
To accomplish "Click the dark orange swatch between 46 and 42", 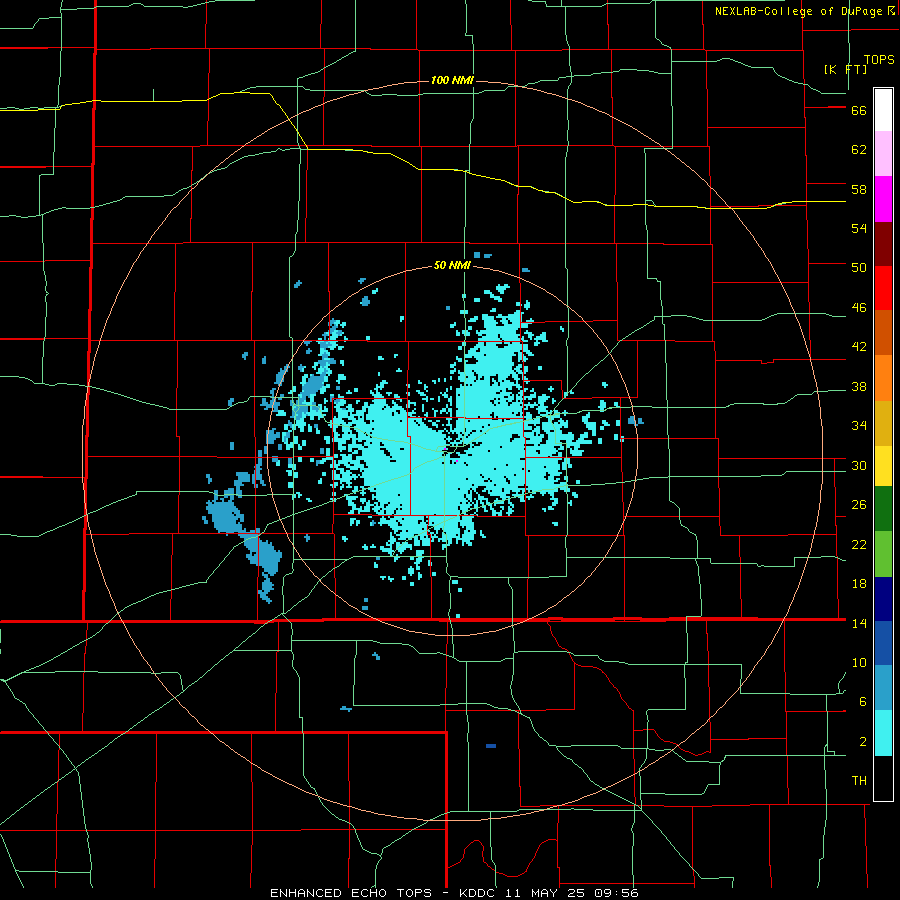I will coord(883,333).
